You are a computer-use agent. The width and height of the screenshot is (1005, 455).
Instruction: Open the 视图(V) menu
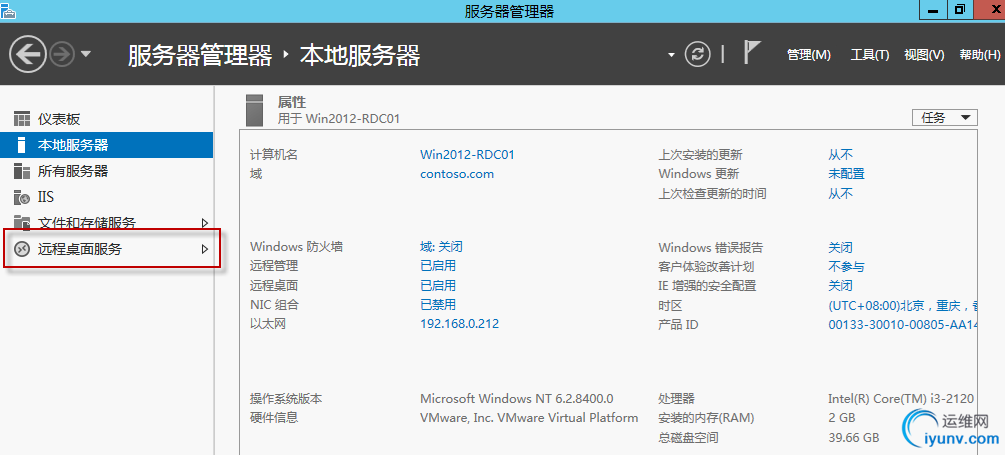tap(924, 55)
